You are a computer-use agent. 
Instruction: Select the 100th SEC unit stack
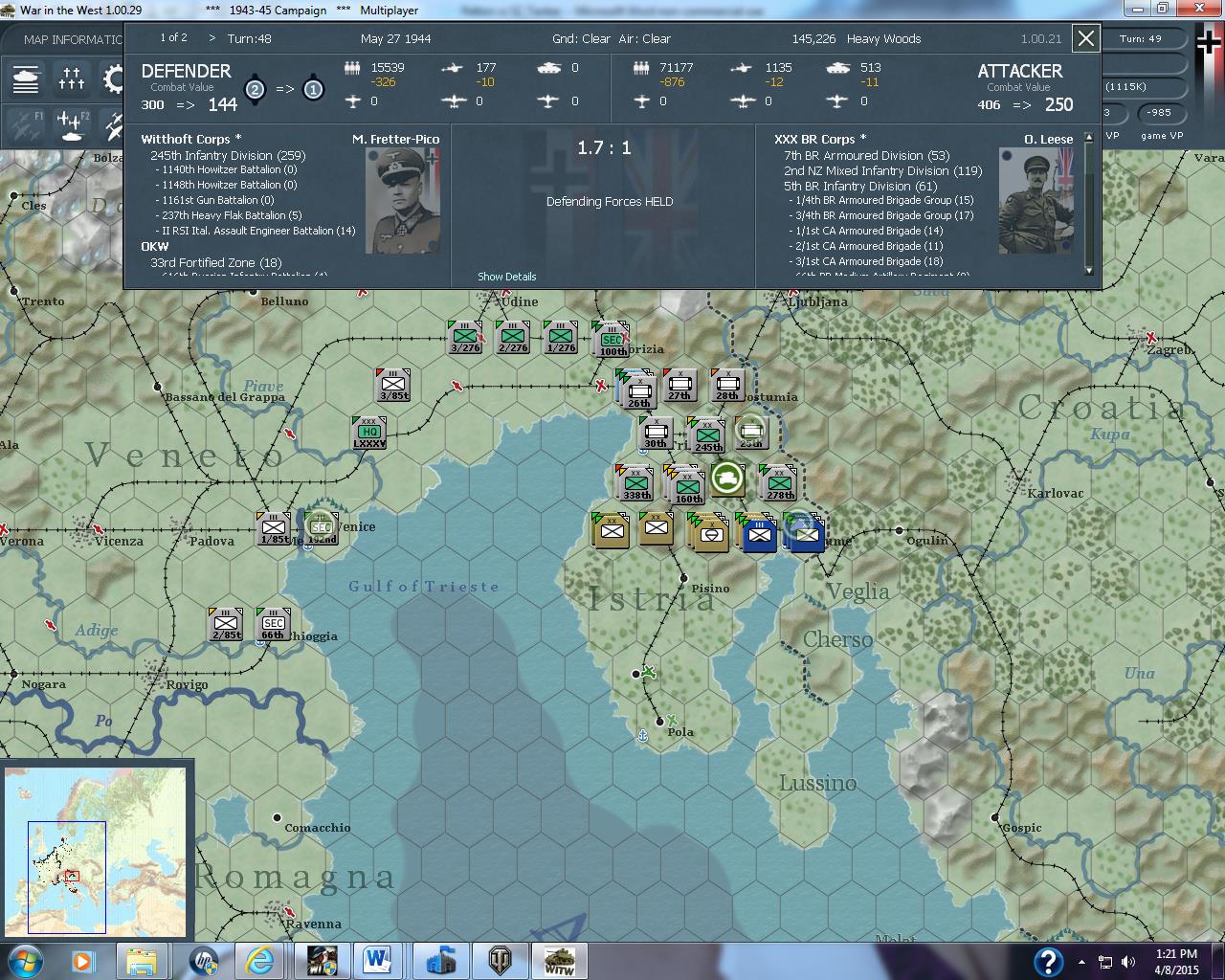click(611, 339)
